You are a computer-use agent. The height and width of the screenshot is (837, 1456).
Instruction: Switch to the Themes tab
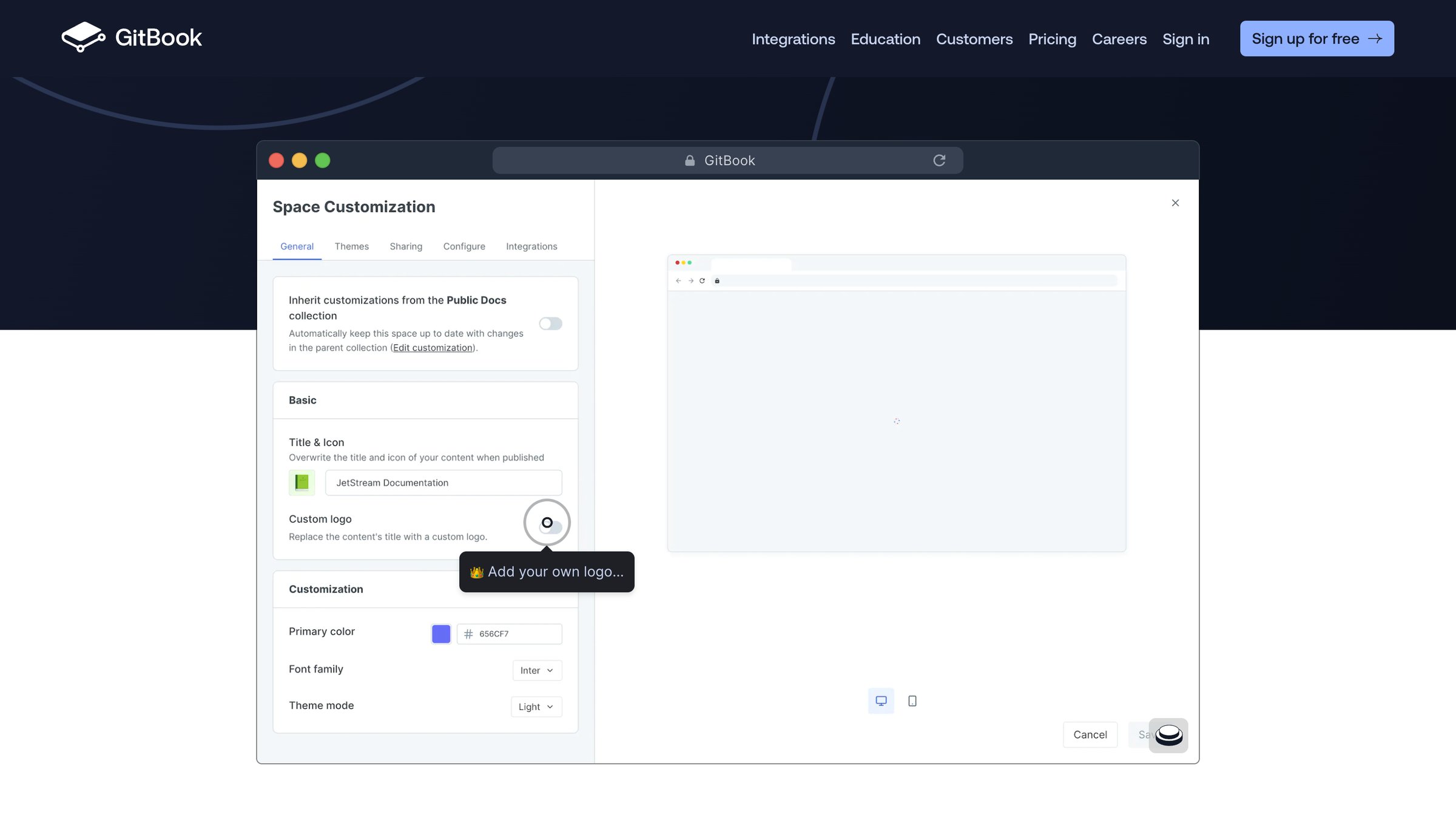(x=352, y=246)
